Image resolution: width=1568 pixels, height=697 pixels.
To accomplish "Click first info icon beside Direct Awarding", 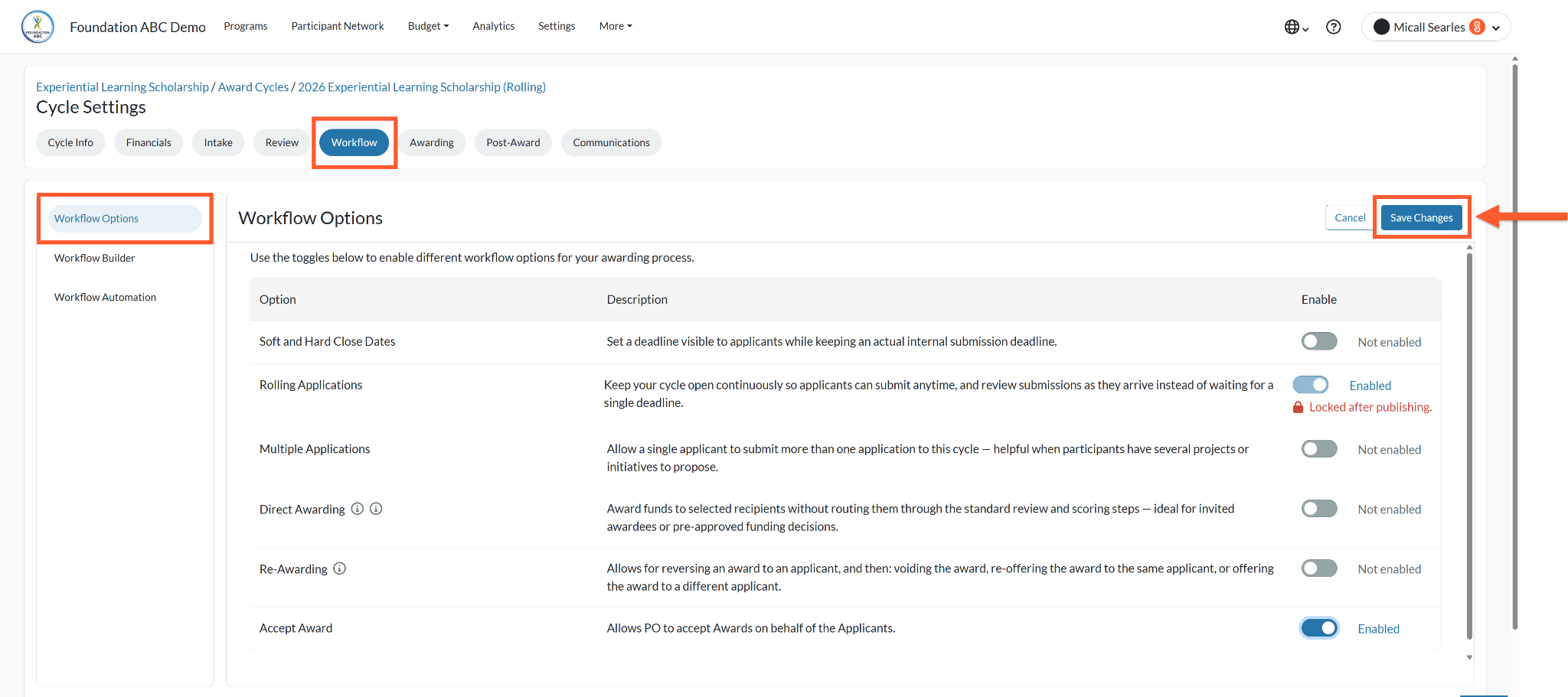I will point(357,509).
